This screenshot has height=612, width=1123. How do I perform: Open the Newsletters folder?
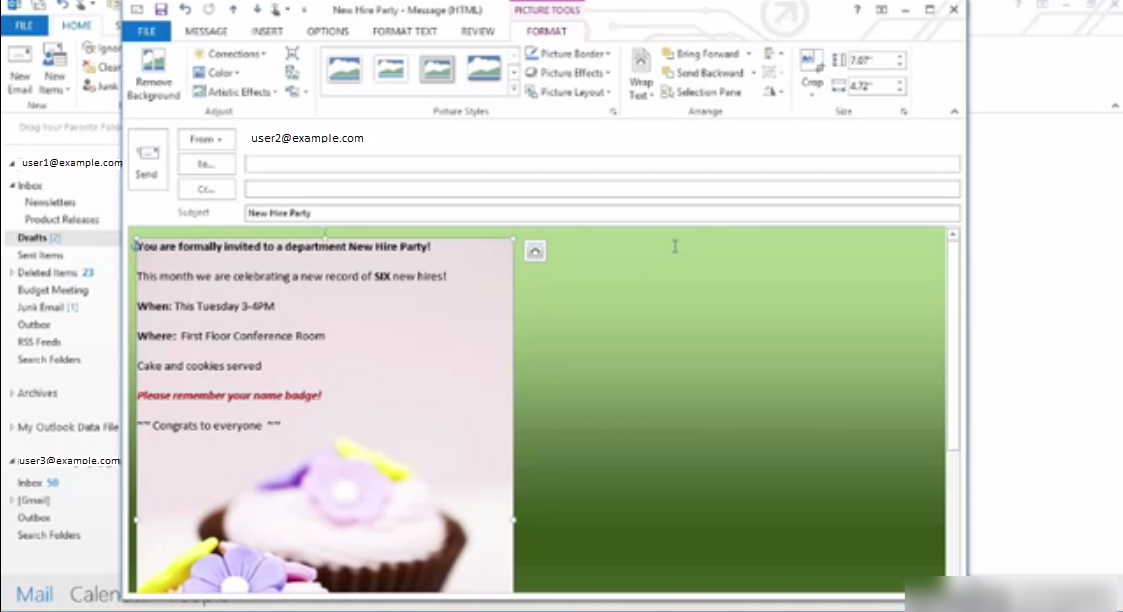(x=50, y=203)
